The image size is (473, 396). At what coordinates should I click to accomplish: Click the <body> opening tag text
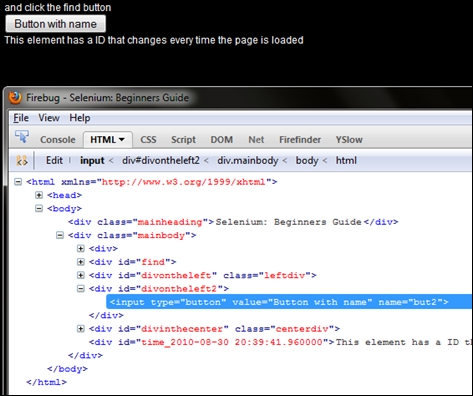[64, 209]
